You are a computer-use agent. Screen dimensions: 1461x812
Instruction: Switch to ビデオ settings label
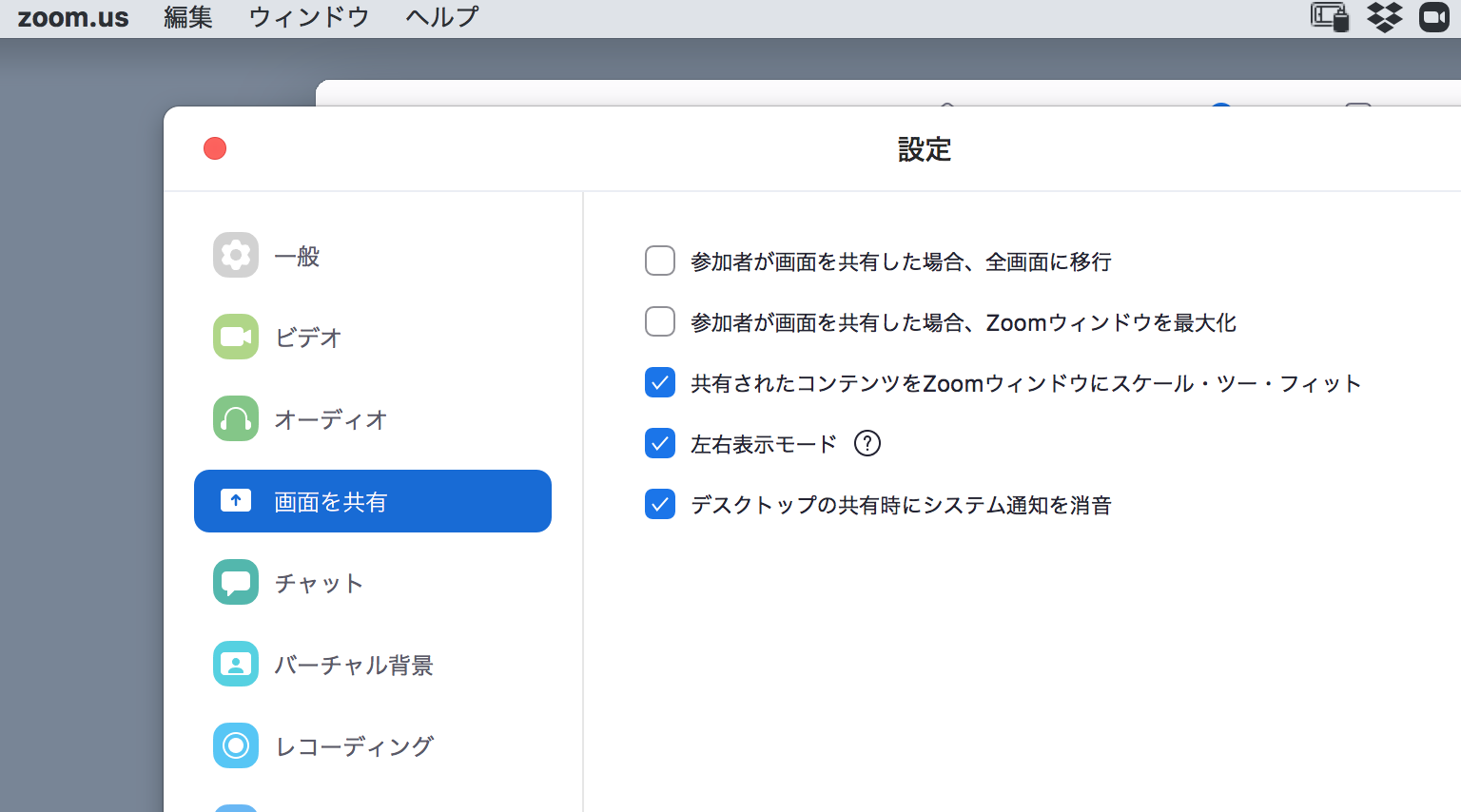(308, 338)
